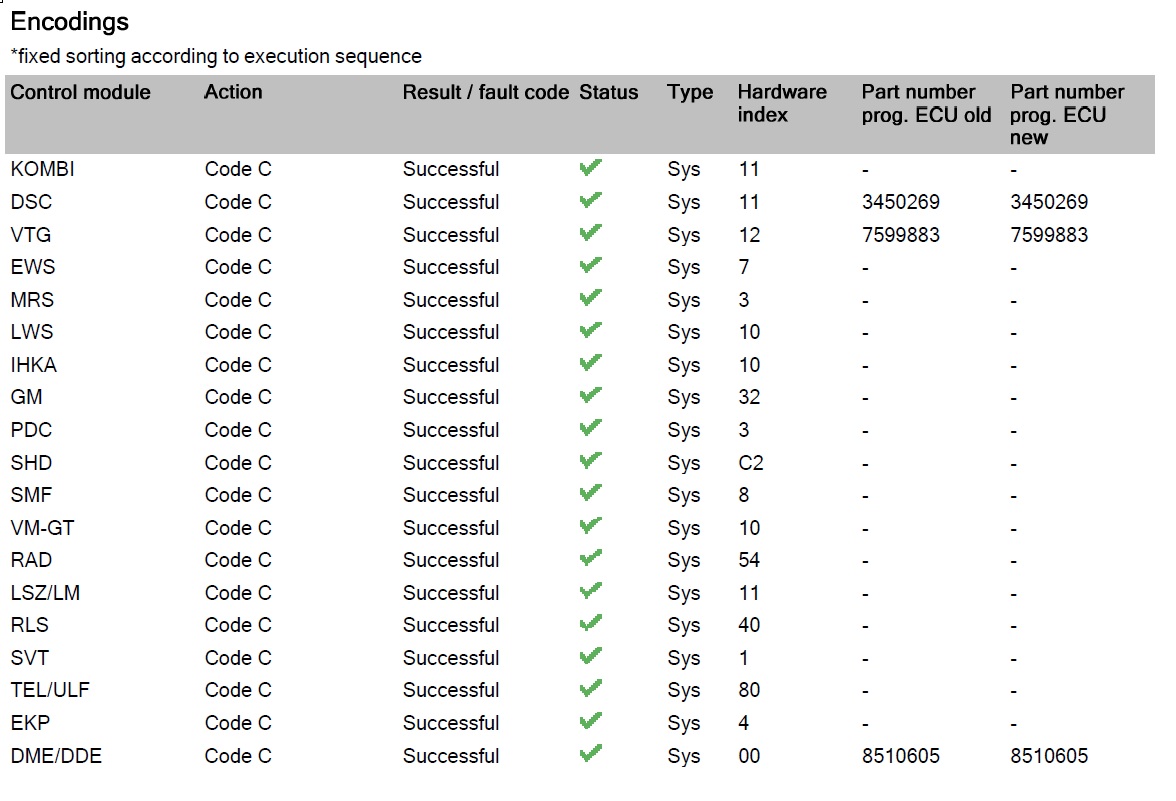Image resolution: width=1176 pixels, height=801 pixels.
Task: Click the DME/DDE row green checkmark
Action: point(590,753)
